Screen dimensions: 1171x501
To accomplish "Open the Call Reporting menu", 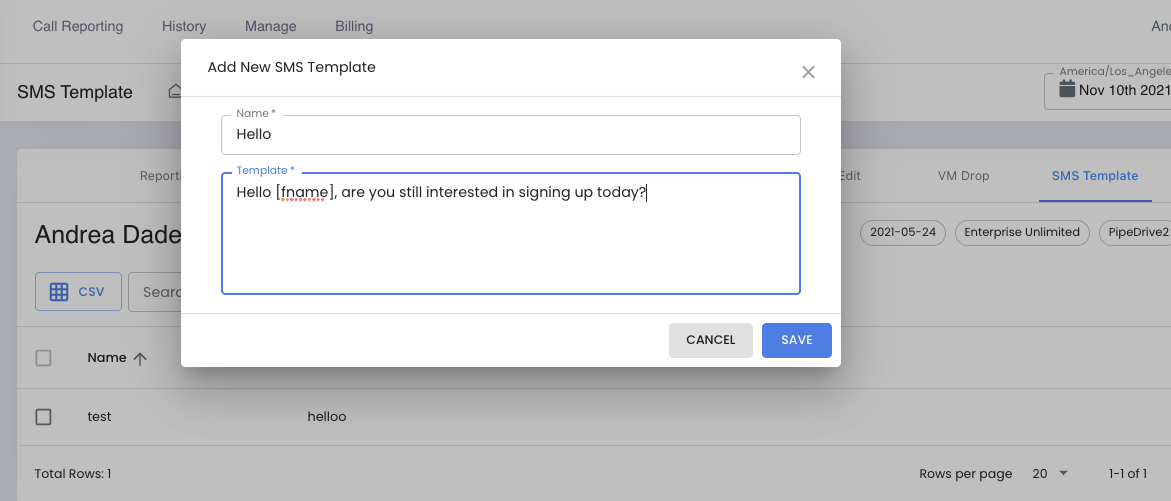I will click(x=78, y=26).
